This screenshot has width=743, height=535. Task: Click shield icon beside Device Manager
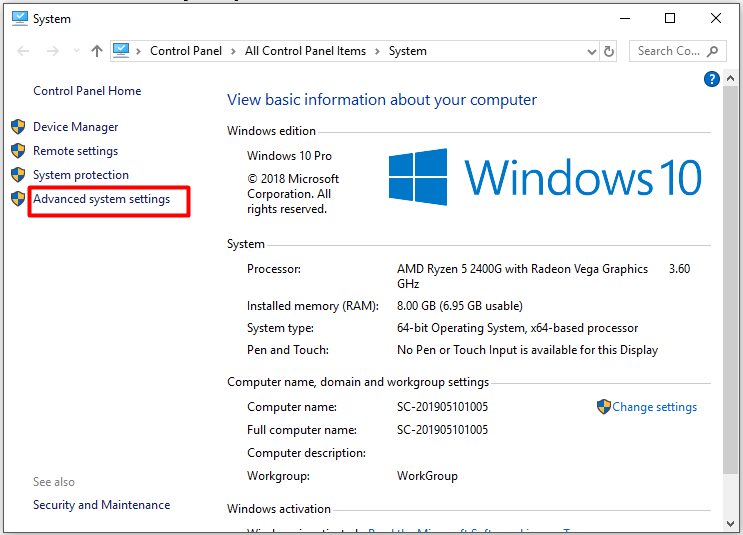(18, 127)
